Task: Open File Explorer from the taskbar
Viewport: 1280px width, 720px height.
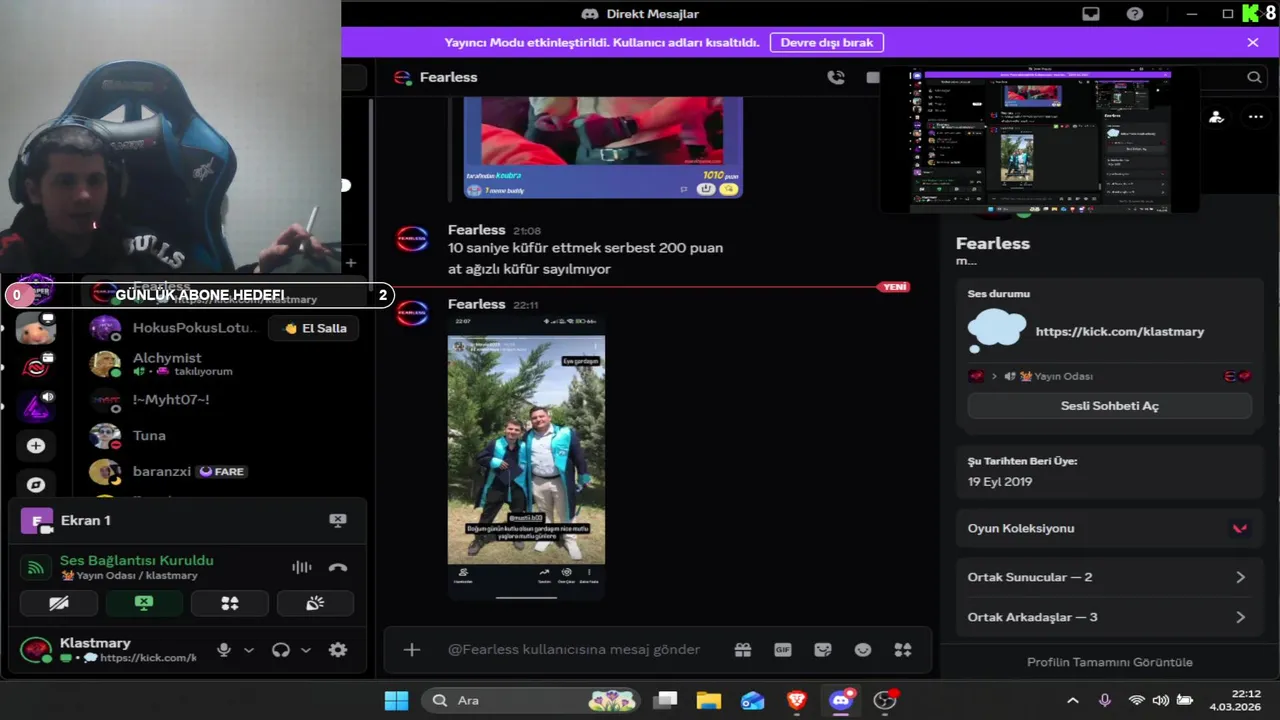Action: (x=708, y=700)
